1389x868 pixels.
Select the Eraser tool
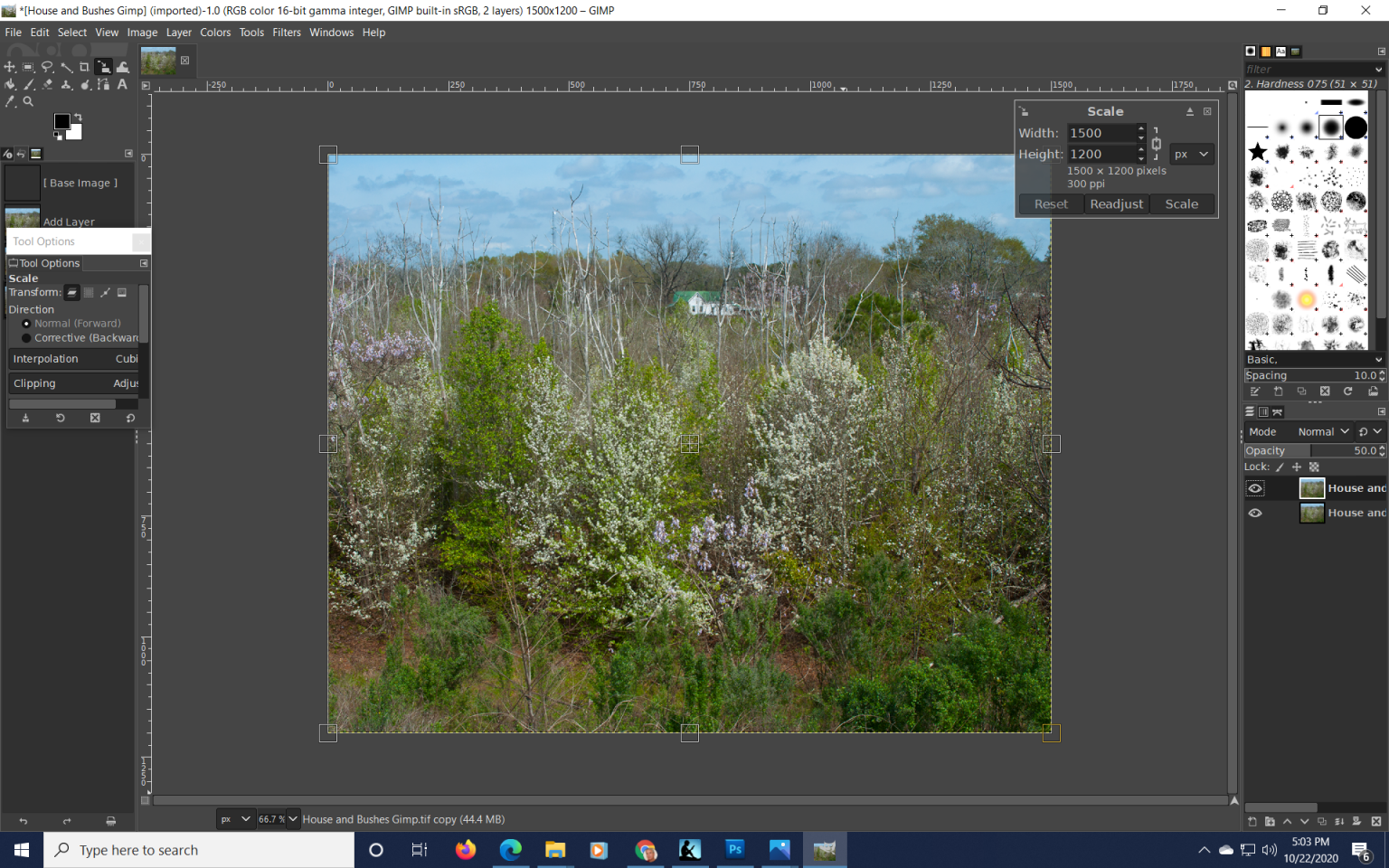48,84
